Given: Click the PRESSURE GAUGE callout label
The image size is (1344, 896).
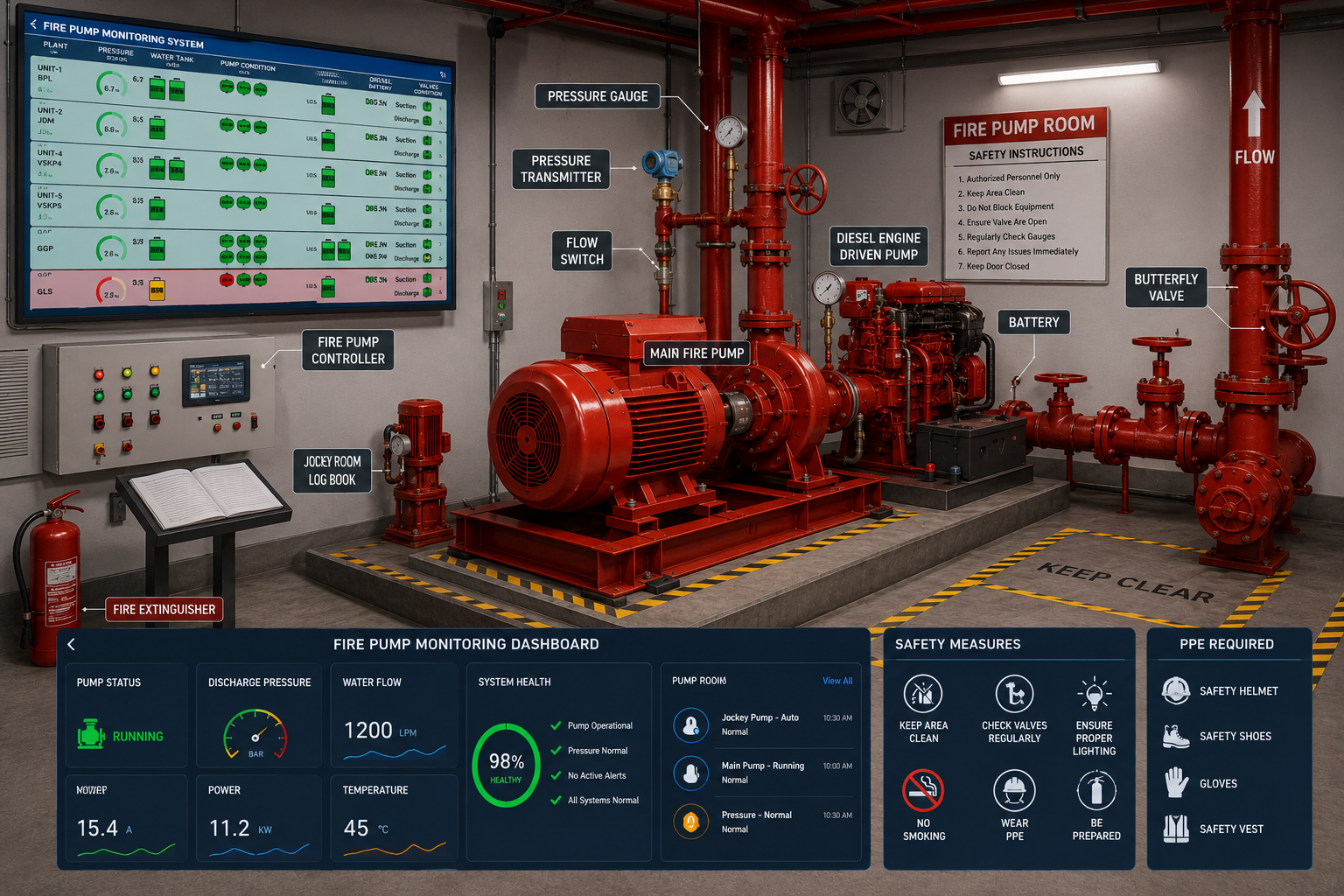Looking at the screenshot, I should [x=598, y=96].
